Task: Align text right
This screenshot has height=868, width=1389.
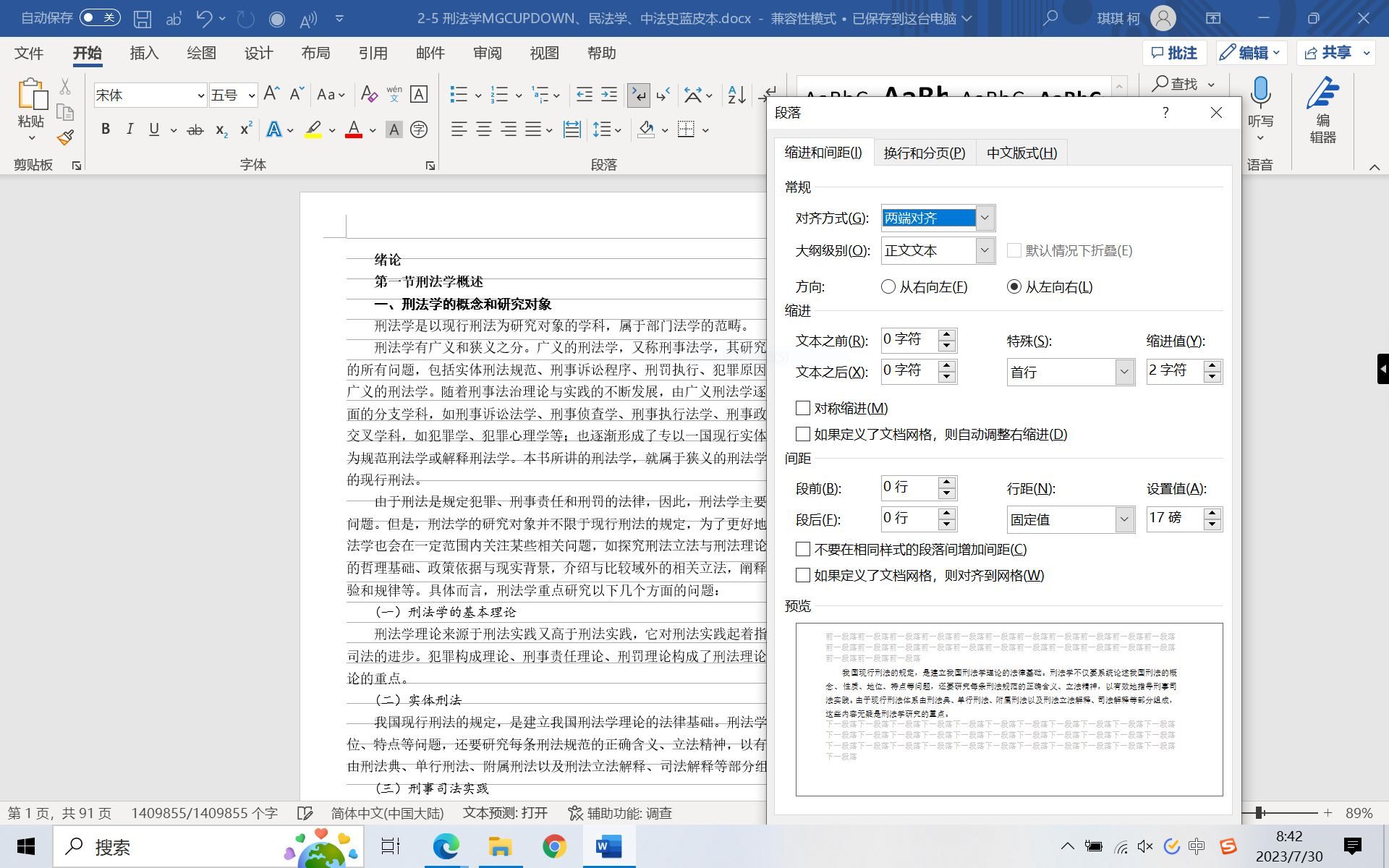Action: tap(509, 129)
